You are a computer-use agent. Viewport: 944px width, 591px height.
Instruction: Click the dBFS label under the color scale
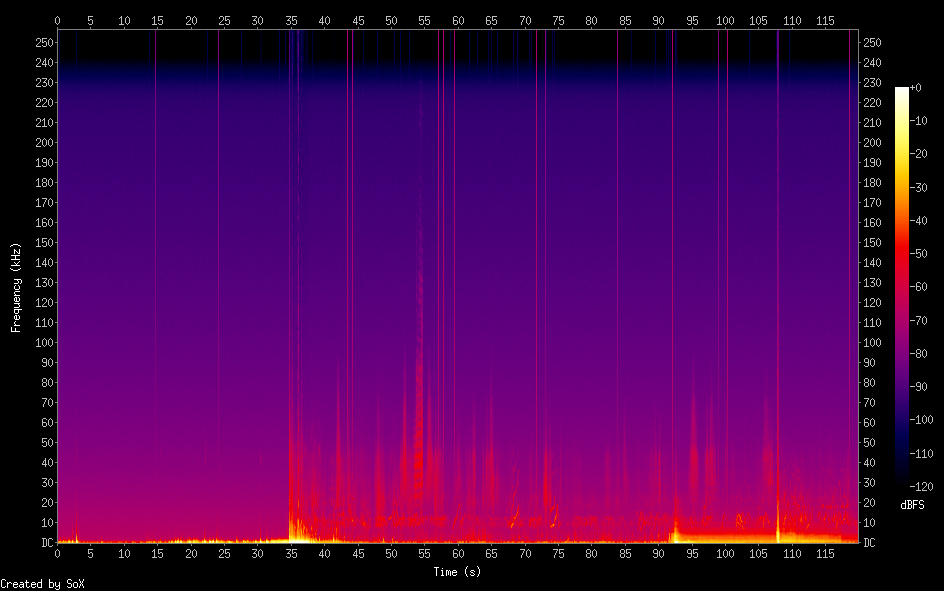click(912, 505)
